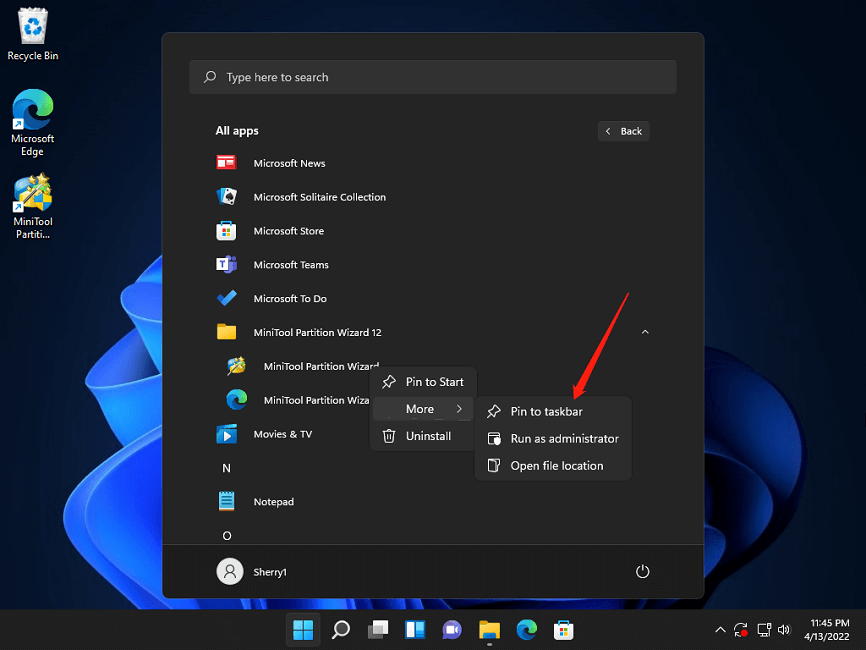
Task: Collapse the MiniTool Partition Wizard 12 folder
Action: [x=645, y=332]
